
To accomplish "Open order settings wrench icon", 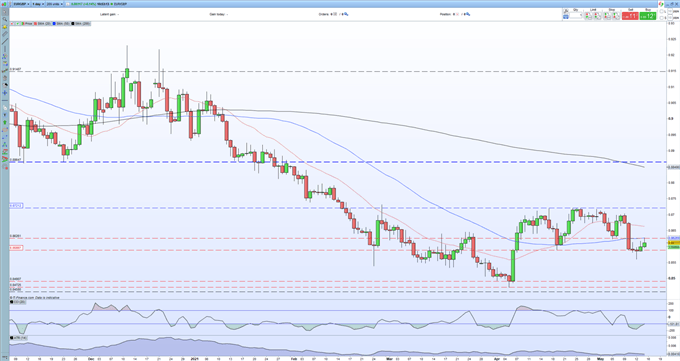I will pos(566,11).
